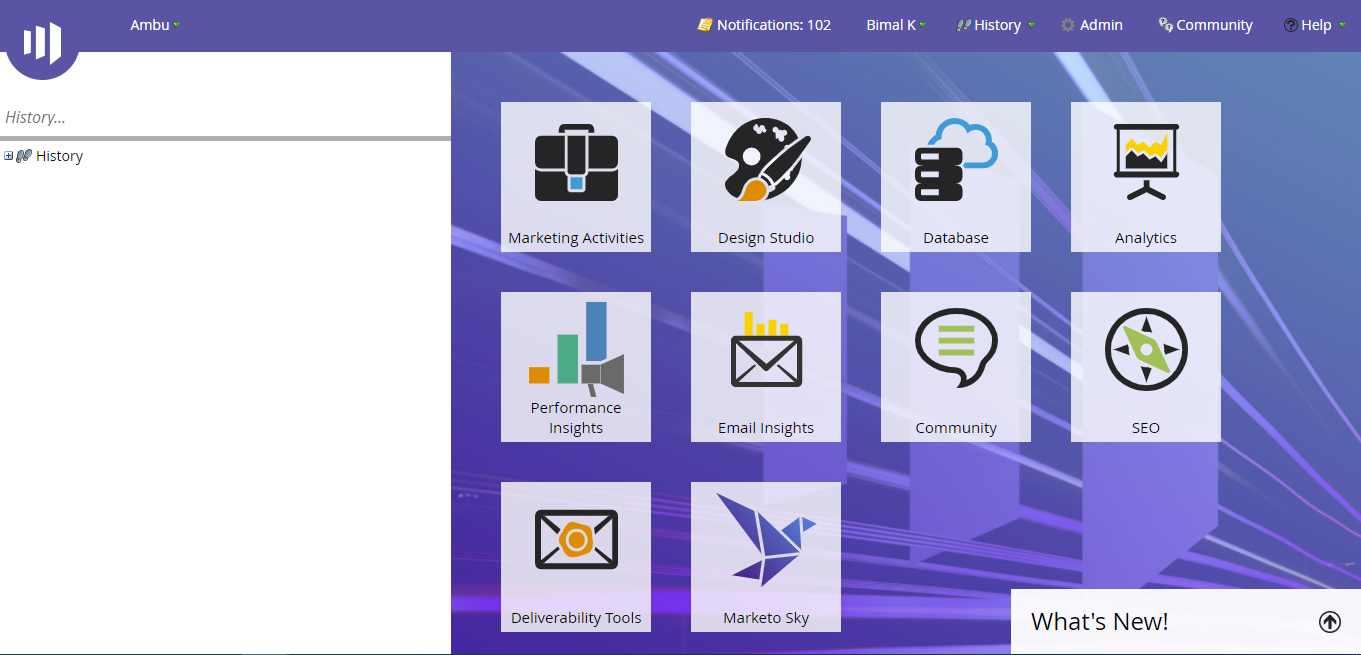
Task: Open Design Studio
Action: (765, 177)
